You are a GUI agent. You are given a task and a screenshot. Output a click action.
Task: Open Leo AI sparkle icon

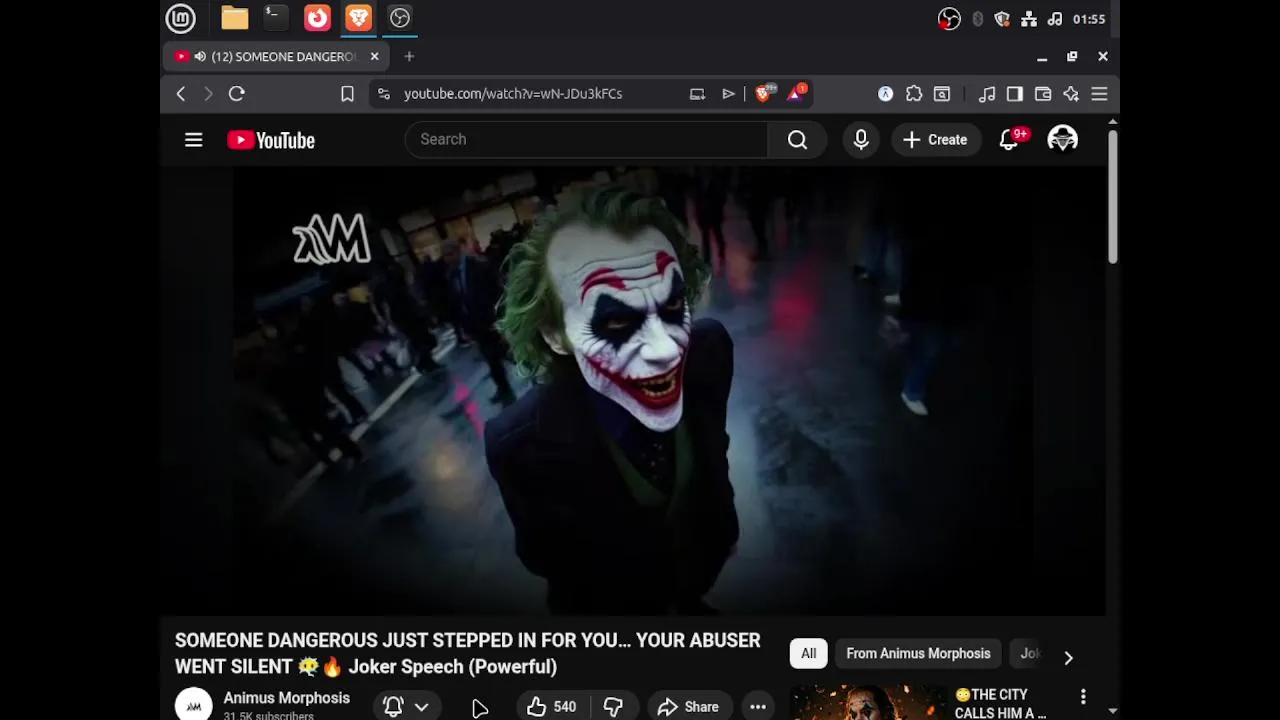click(x=1071, y=94)
